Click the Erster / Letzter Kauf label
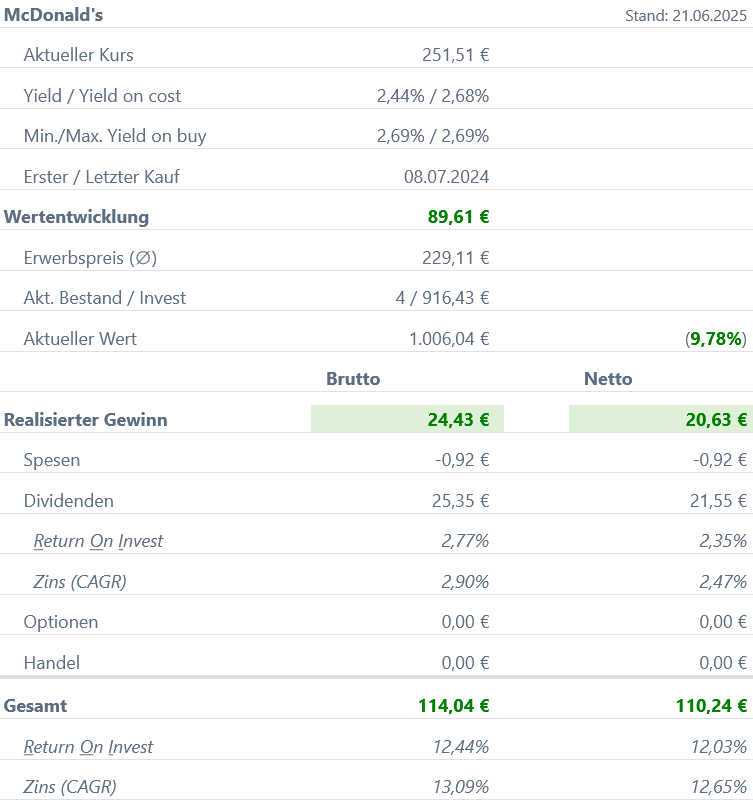 [102, 177]
